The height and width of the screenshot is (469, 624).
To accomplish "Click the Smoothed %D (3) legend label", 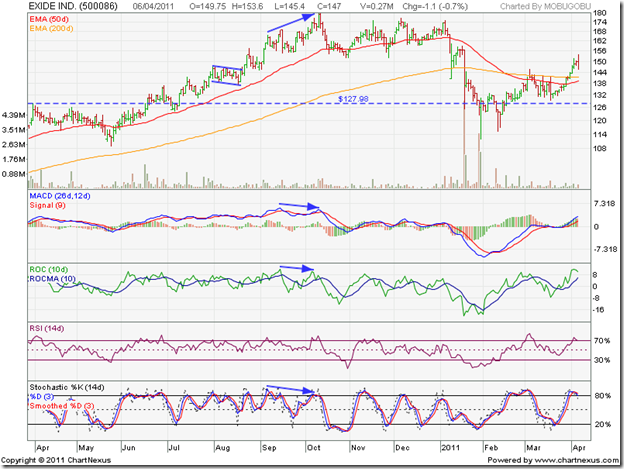I will pyautogui.click(x=62, y=406).
